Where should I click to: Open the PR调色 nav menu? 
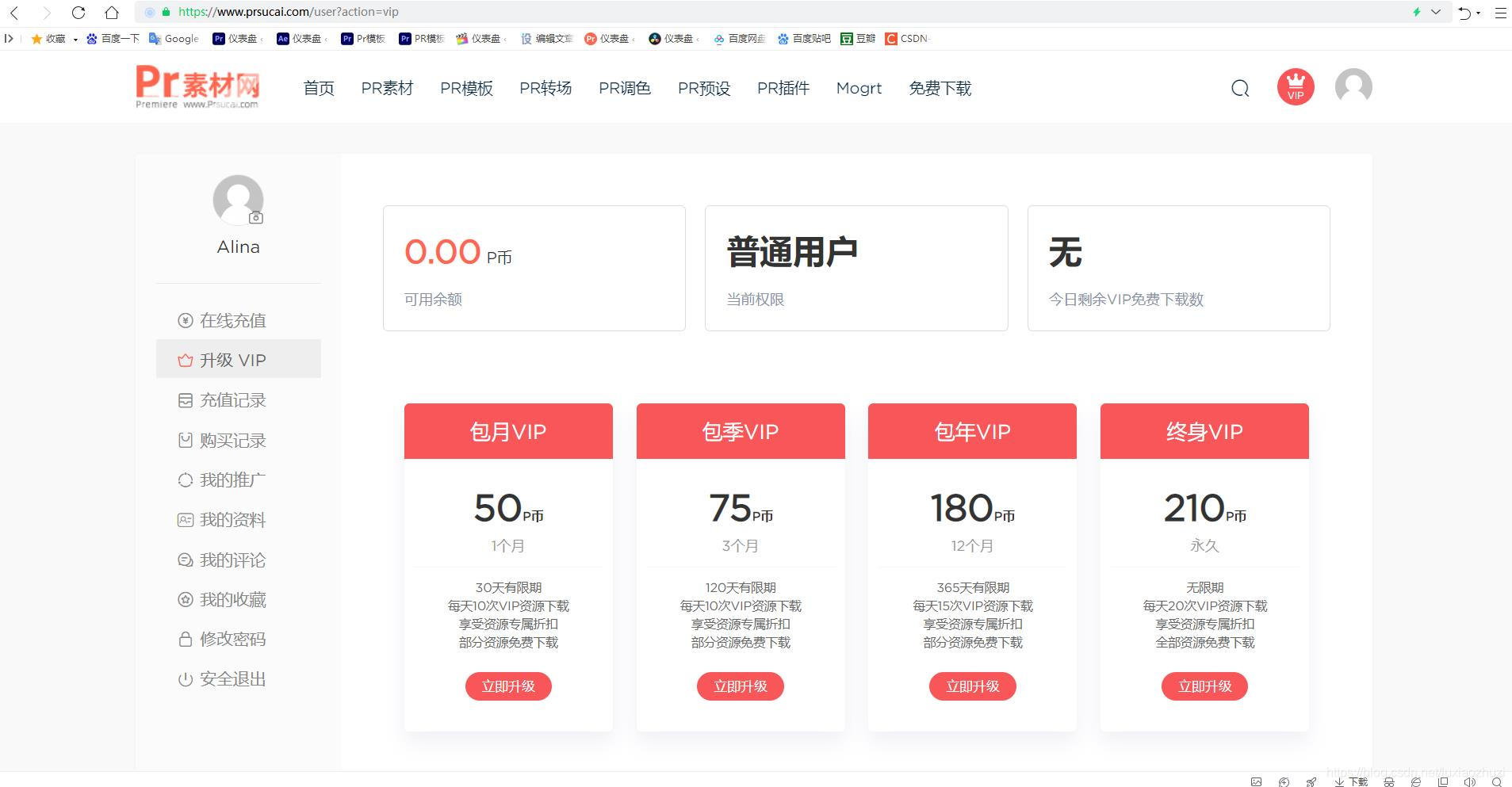(625, 88)
